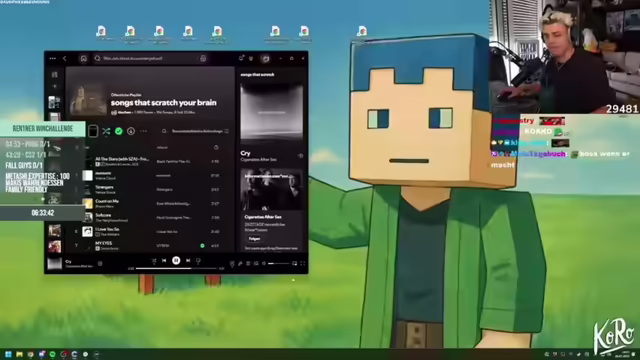Screen dimensions: 640x360
Task: Open the playlist's more options ellipsis
Action: [143, 131]
